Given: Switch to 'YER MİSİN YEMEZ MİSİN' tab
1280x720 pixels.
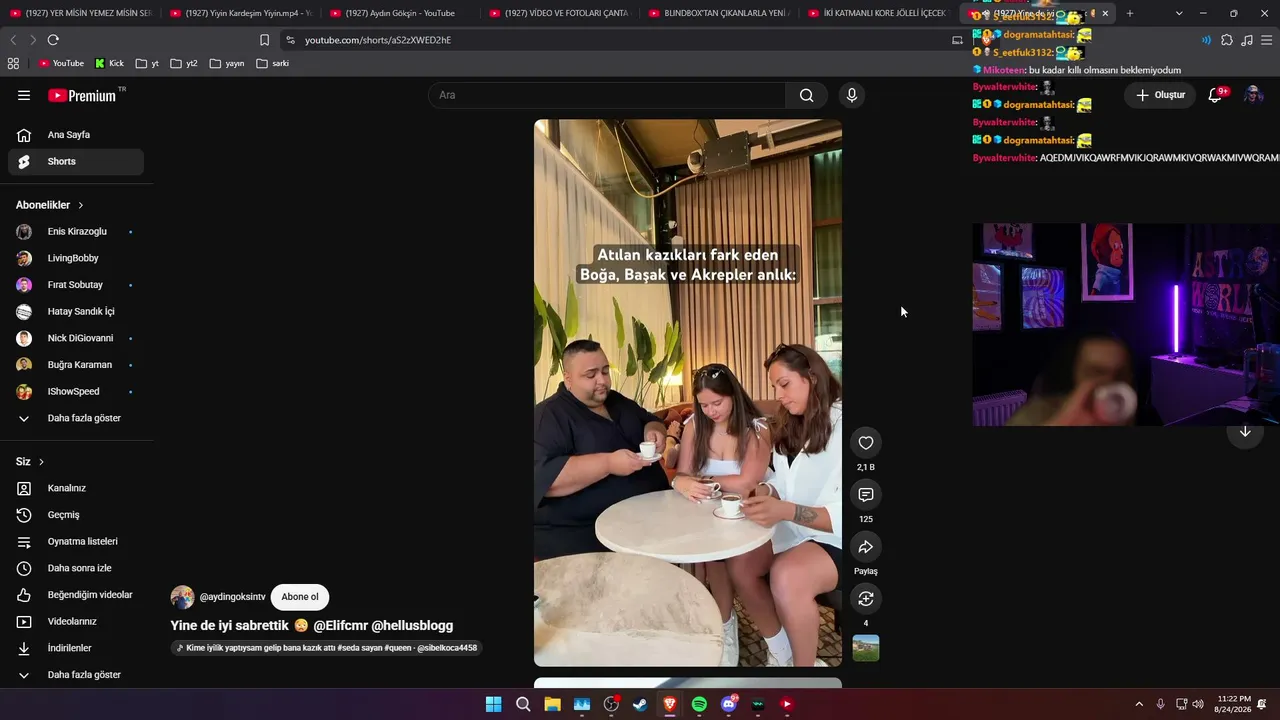Looking at the screenshot, I should pyautogui.click(x=80, y=13).
